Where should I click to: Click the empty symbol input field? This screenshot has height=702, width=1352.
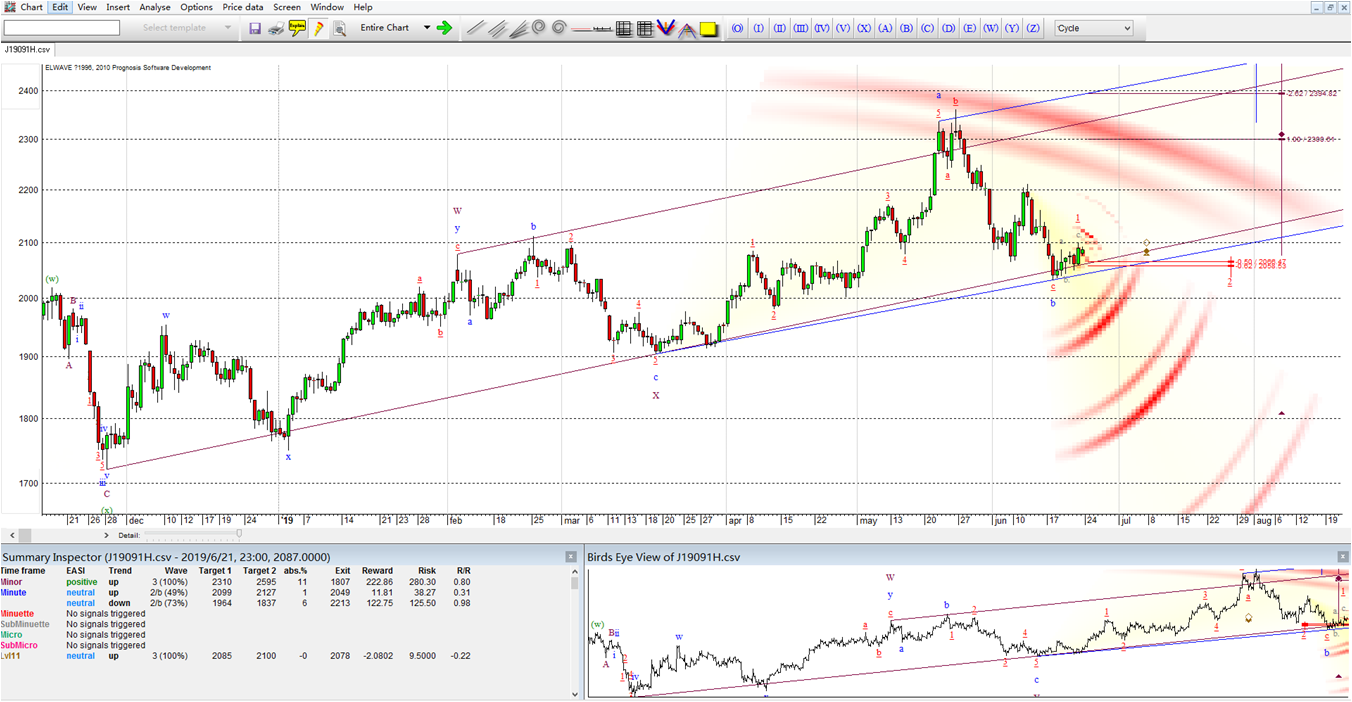tap(62, 28)
